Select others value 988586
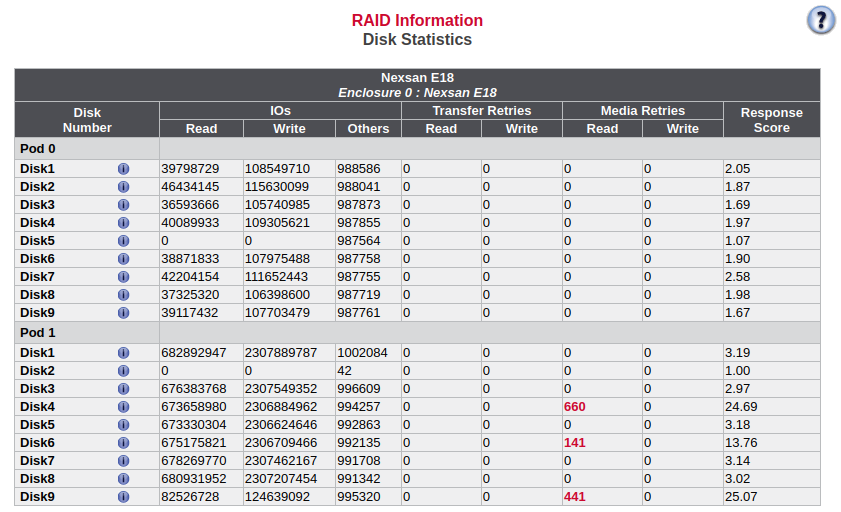The height and width of the screenshot is (512, 841). 359,169
